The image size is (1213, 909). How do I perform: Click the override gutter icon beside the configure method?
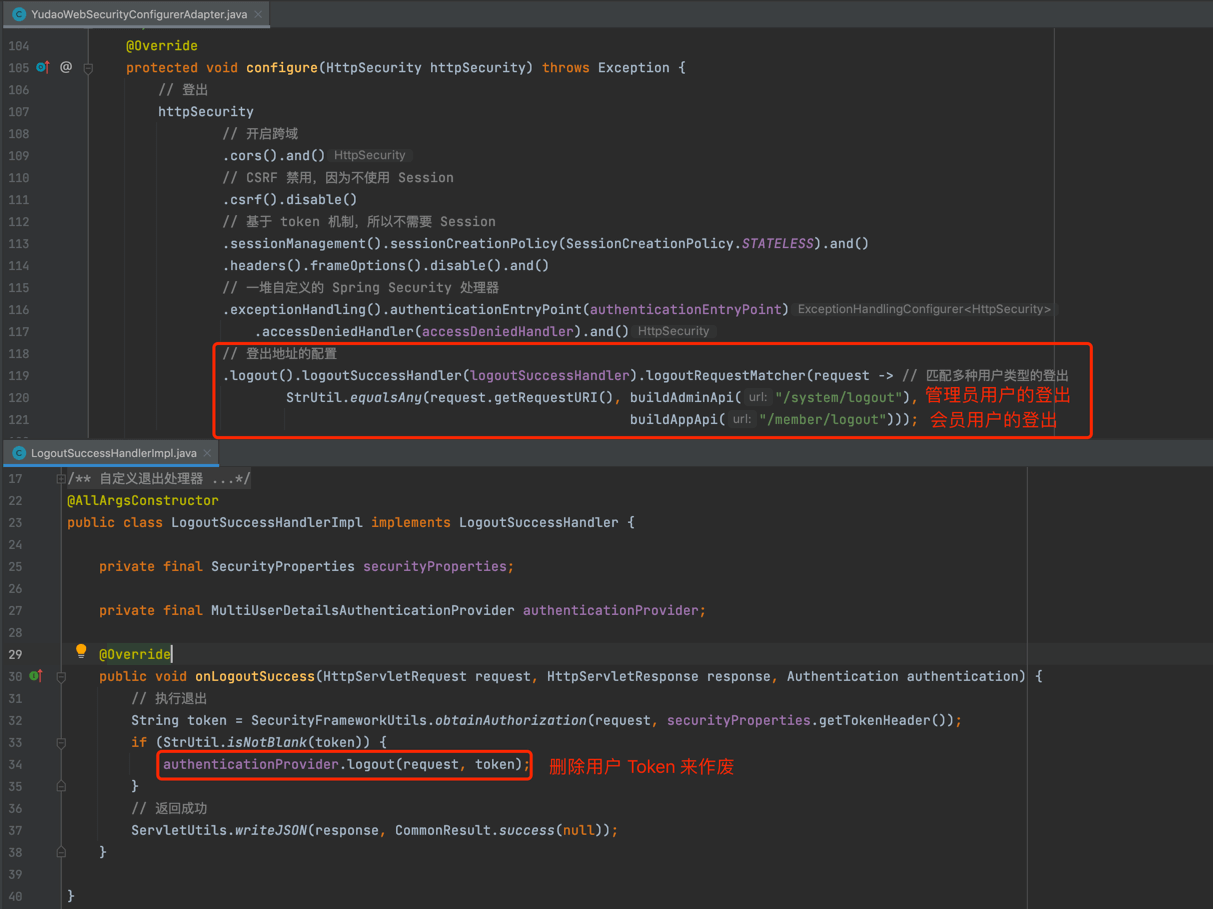point(42,67)
